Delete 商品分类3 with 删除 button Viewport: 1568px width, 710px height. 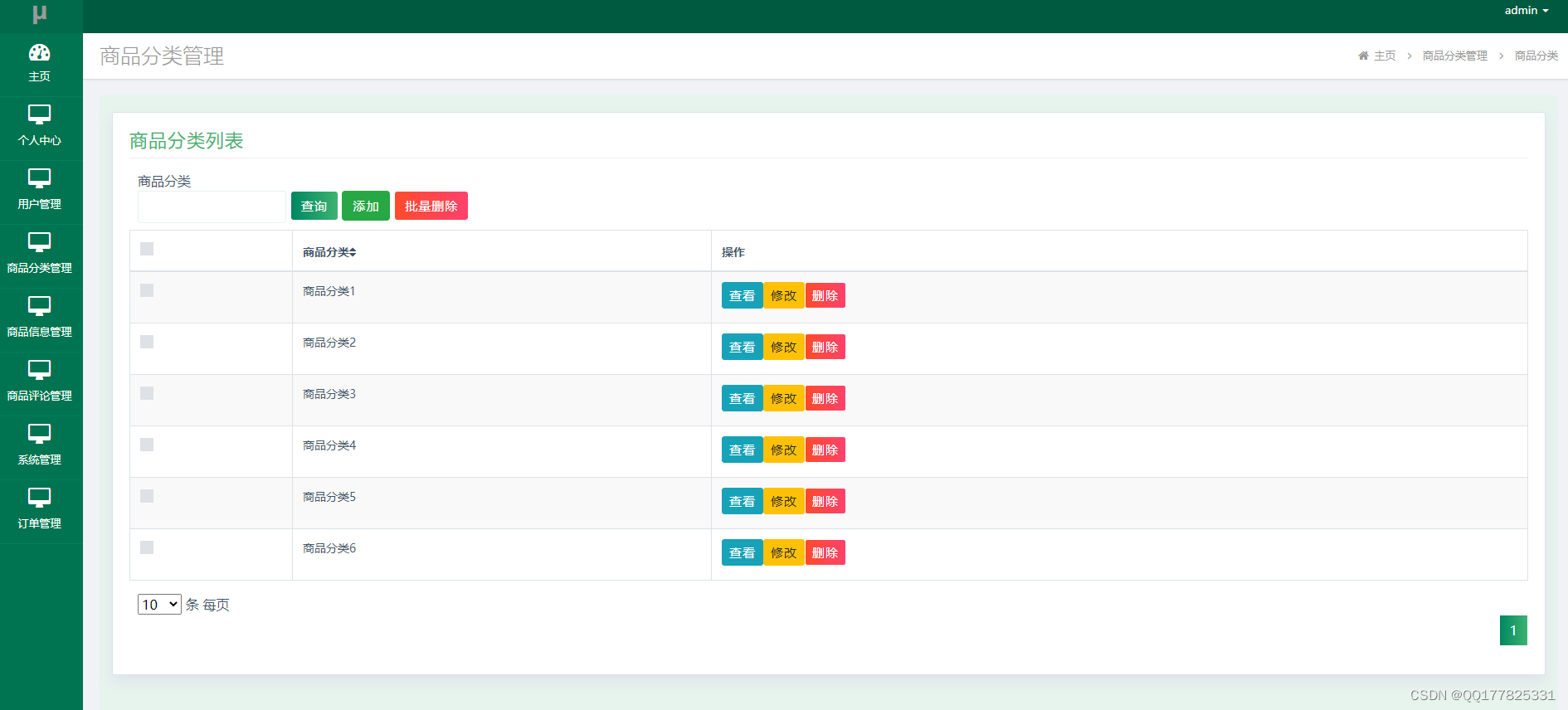tap(825, 399)
